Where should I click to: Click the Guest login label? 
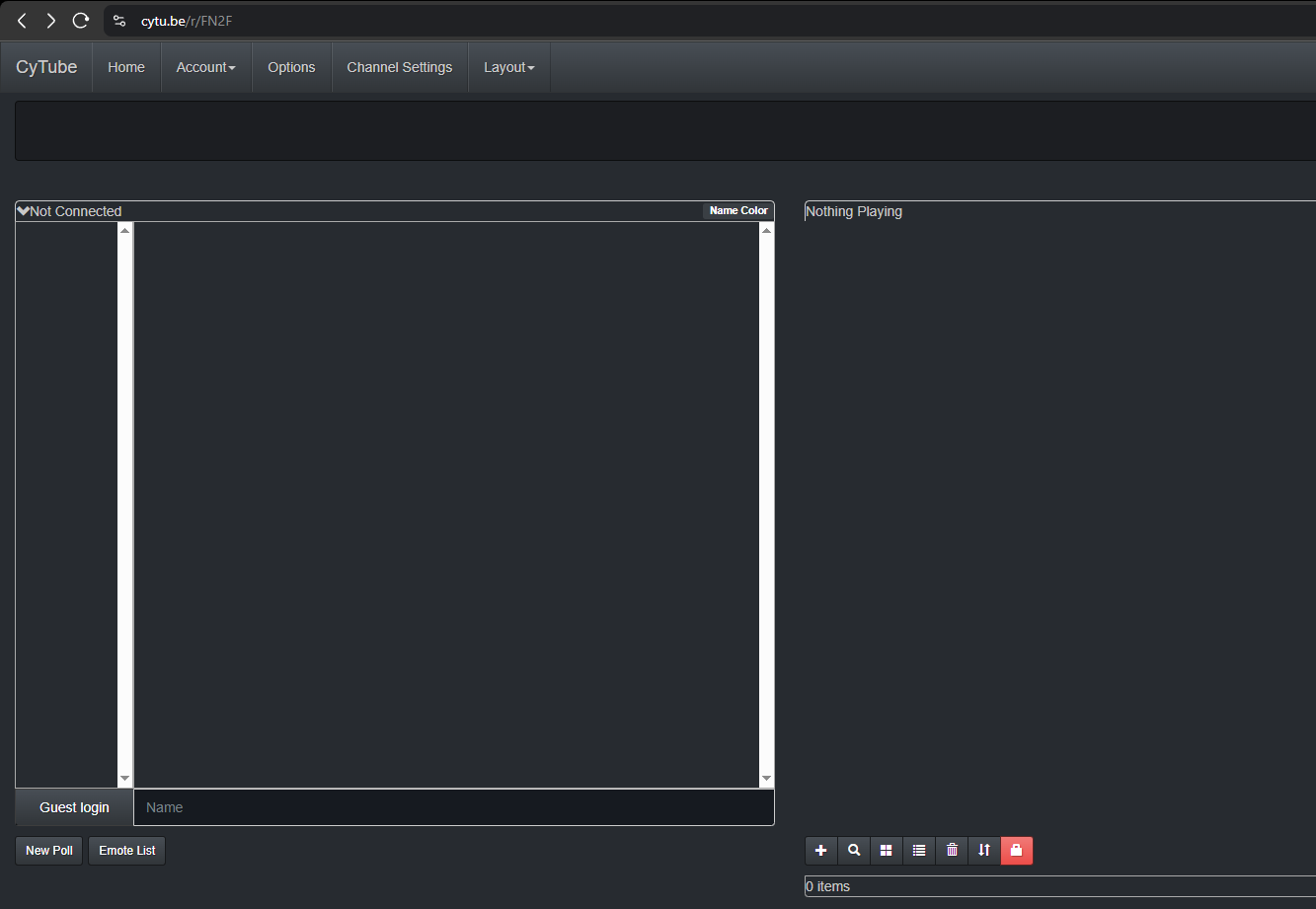tap(74, 807)
